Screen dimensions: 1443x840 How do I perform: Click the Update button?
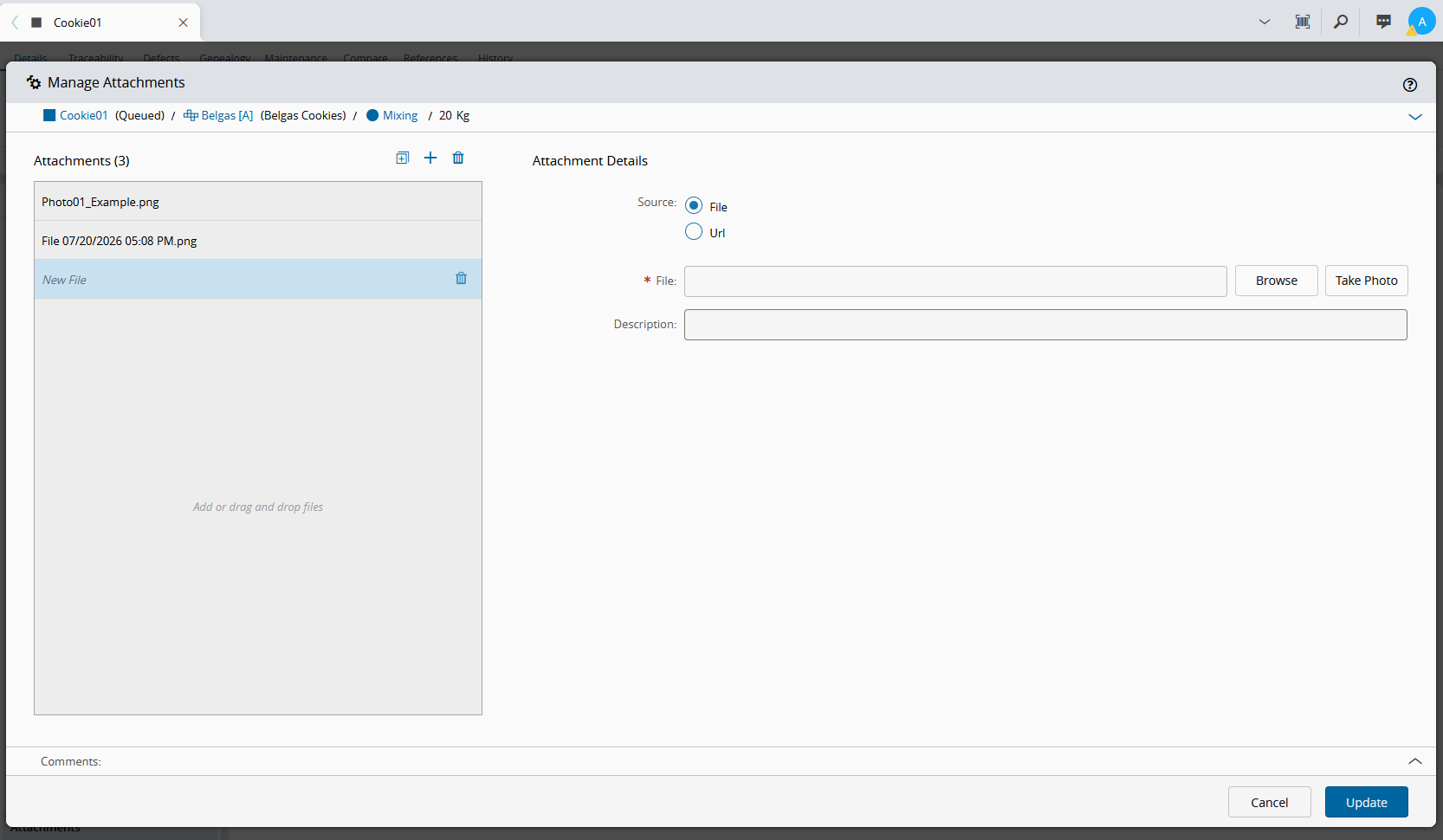pyautogui.click(x=1367, y=802)
